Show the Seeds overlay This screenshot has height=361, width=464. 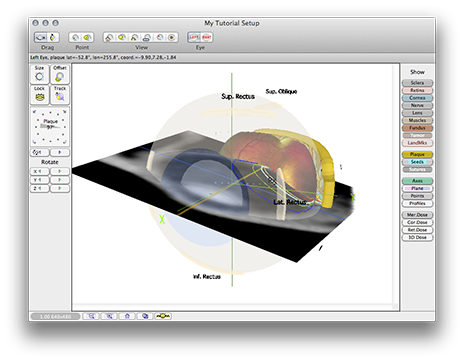417,162
